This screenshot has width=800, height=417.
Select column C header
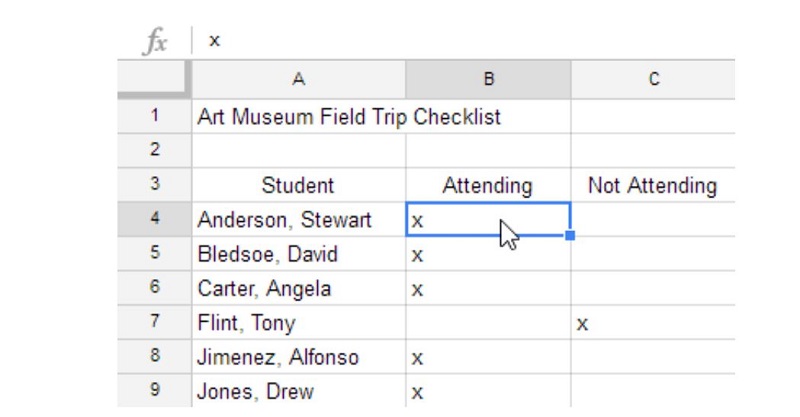click(653, 79)
